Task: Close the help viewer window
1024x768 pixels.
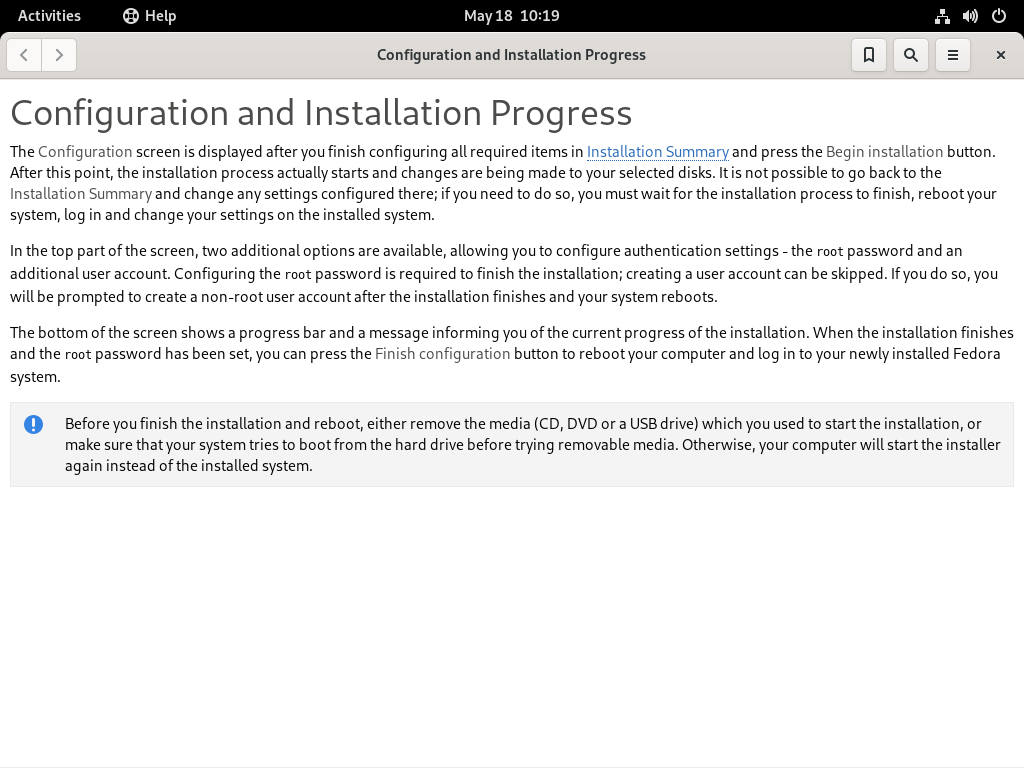Action: coord(1000,55)
